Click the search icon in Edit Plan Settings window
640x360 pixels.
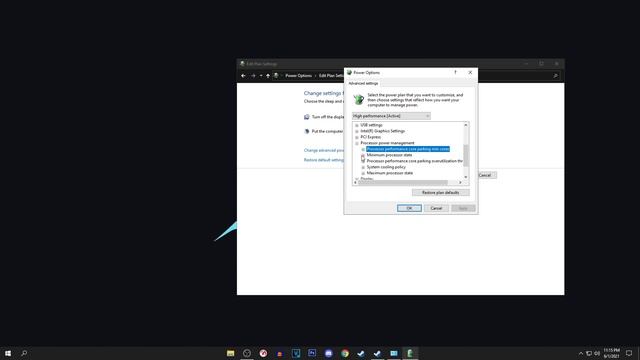click(x=556, y=76)
